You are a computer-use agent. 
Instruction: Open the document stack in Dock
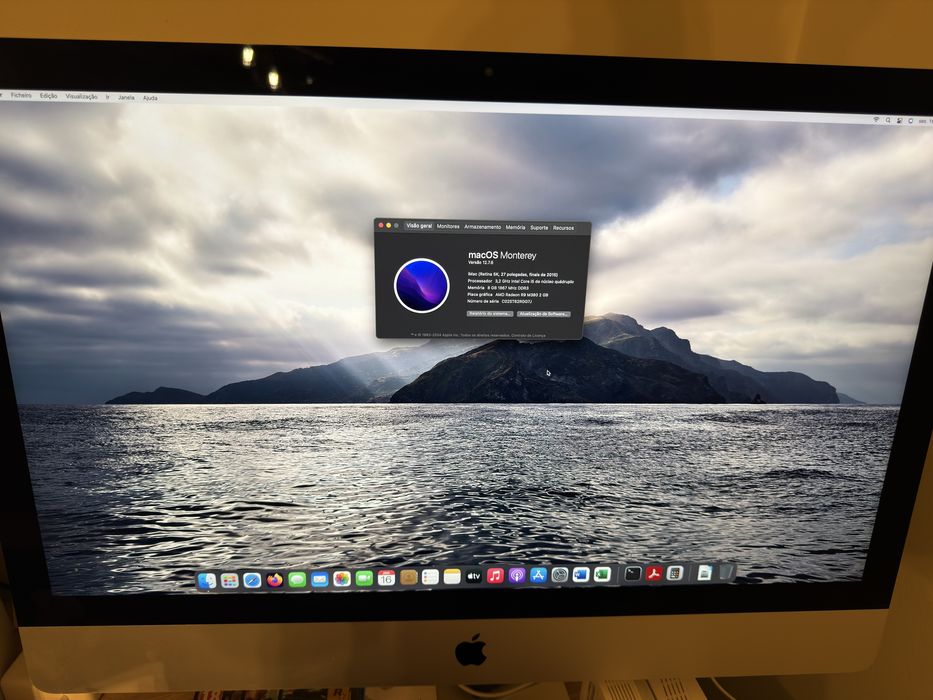(705, 573)
